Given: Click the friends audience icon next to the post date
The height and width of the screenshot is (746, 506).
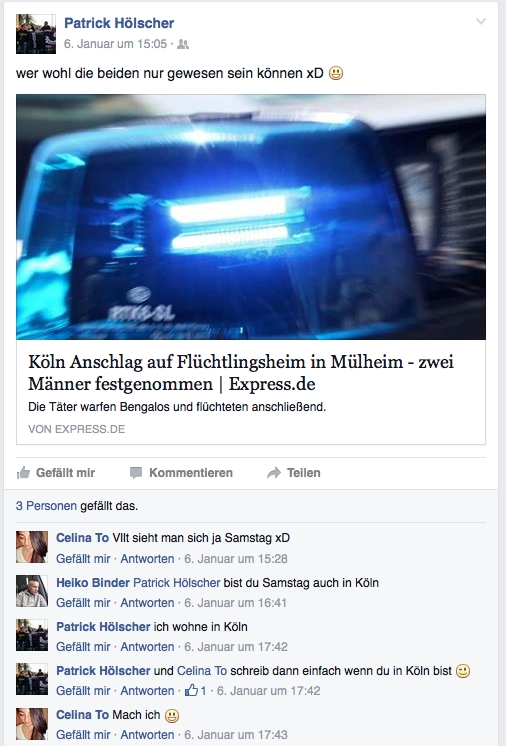Looking at the screenshot, I should (x=183, y=44).
